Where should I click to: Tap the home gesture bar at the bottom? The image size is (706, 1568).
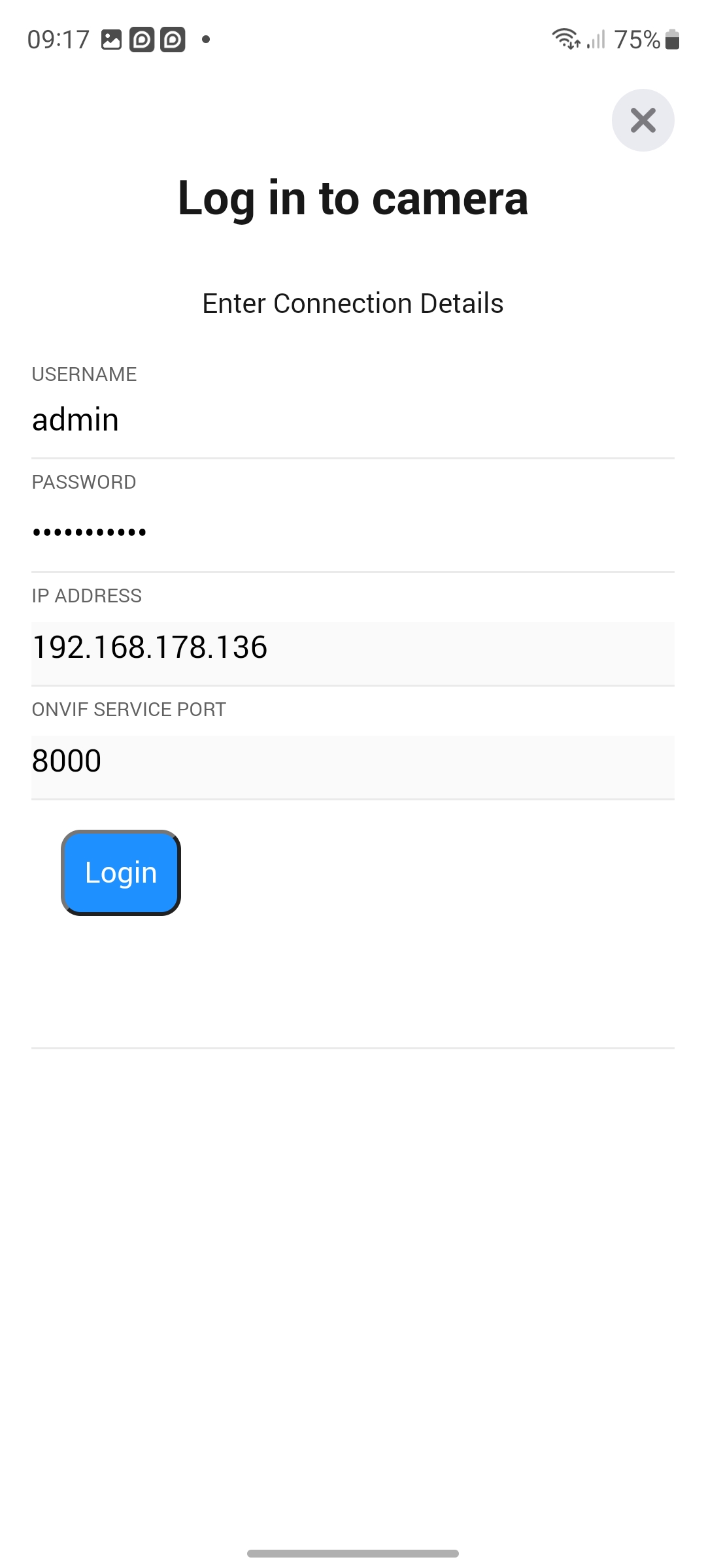[353, 1553]
